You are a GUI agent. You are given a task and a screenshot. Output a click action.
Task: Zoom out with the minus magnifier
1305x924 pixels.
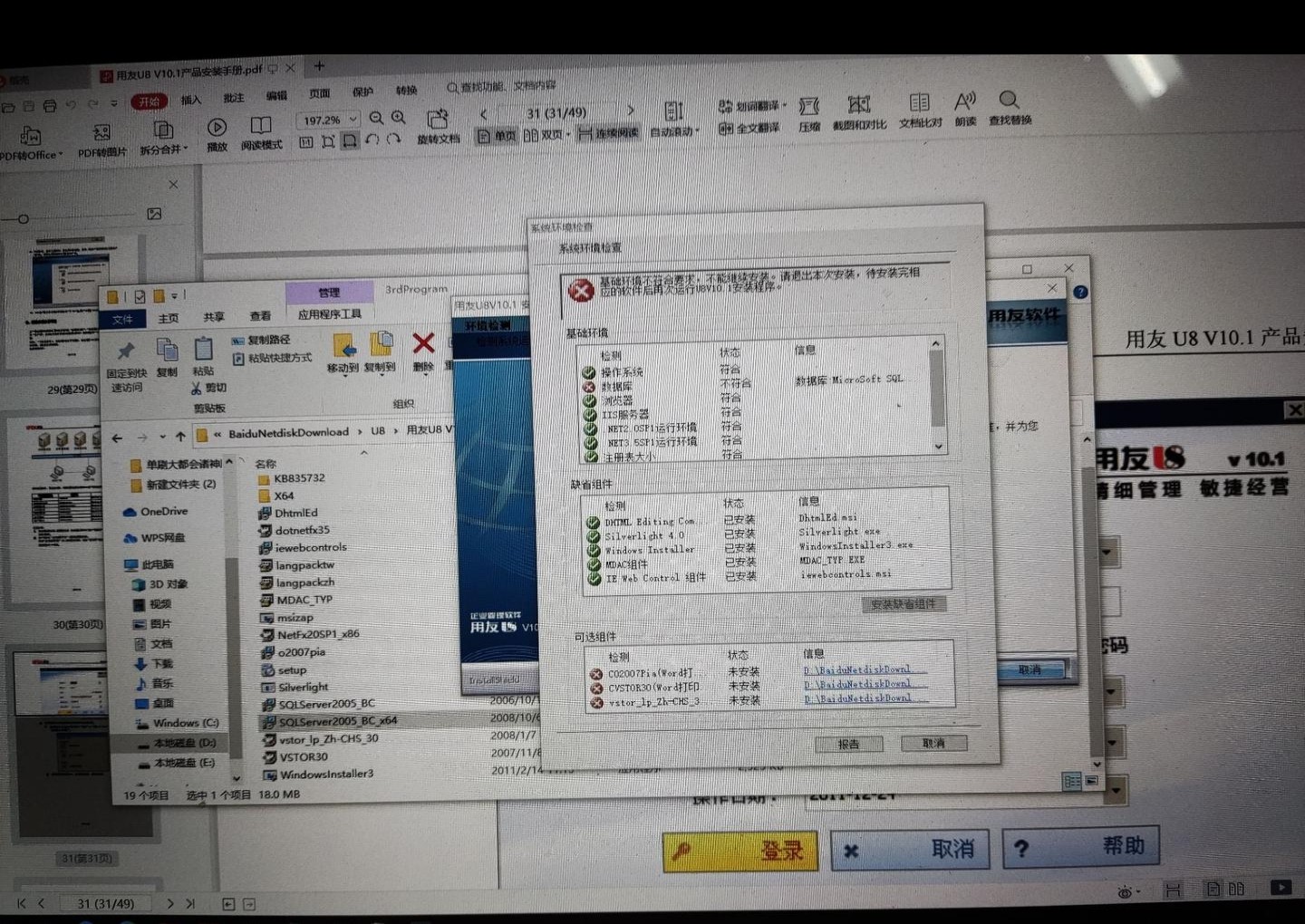tap(376, 118)
